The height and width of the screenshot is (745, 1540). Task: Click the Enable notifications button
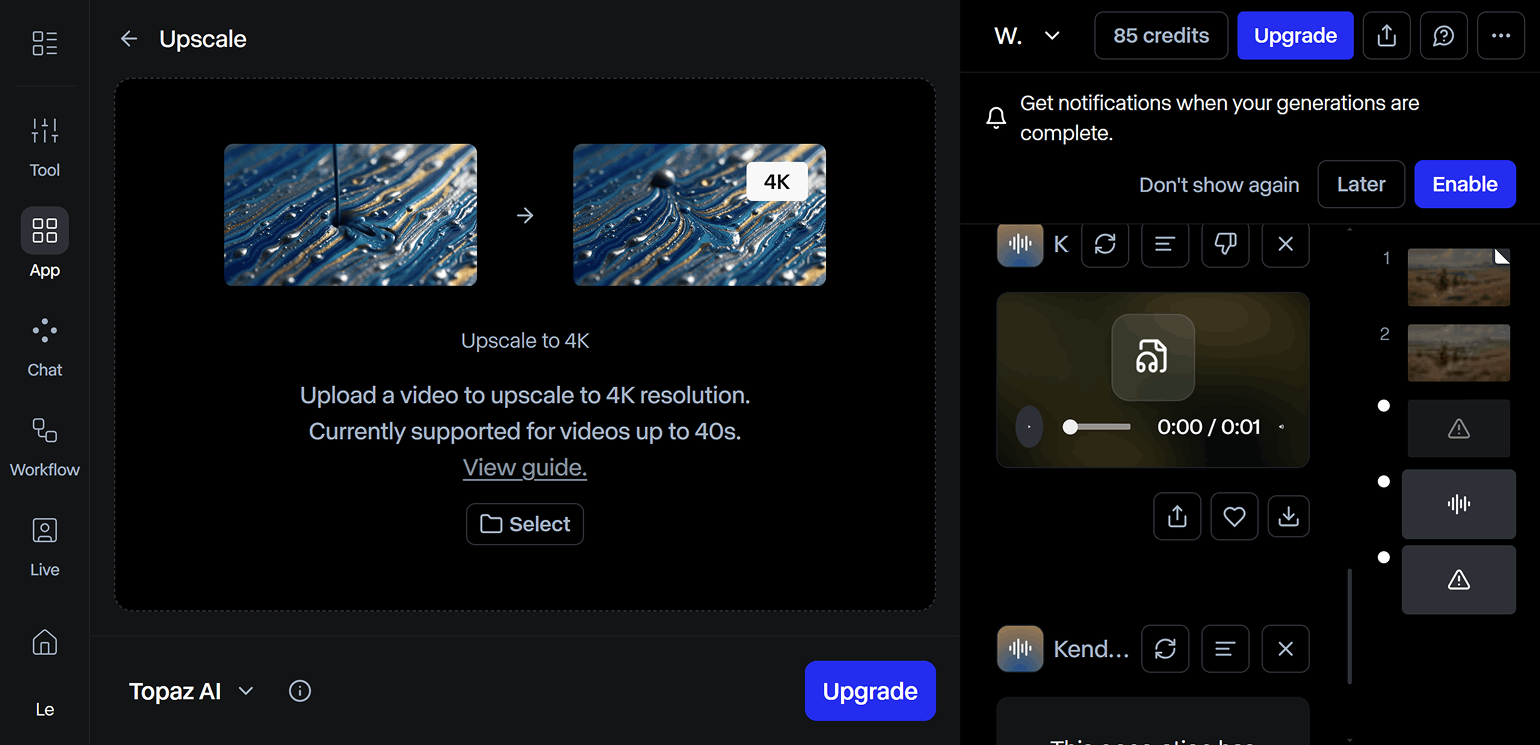pyautogui.click(x=1464, y=184)
